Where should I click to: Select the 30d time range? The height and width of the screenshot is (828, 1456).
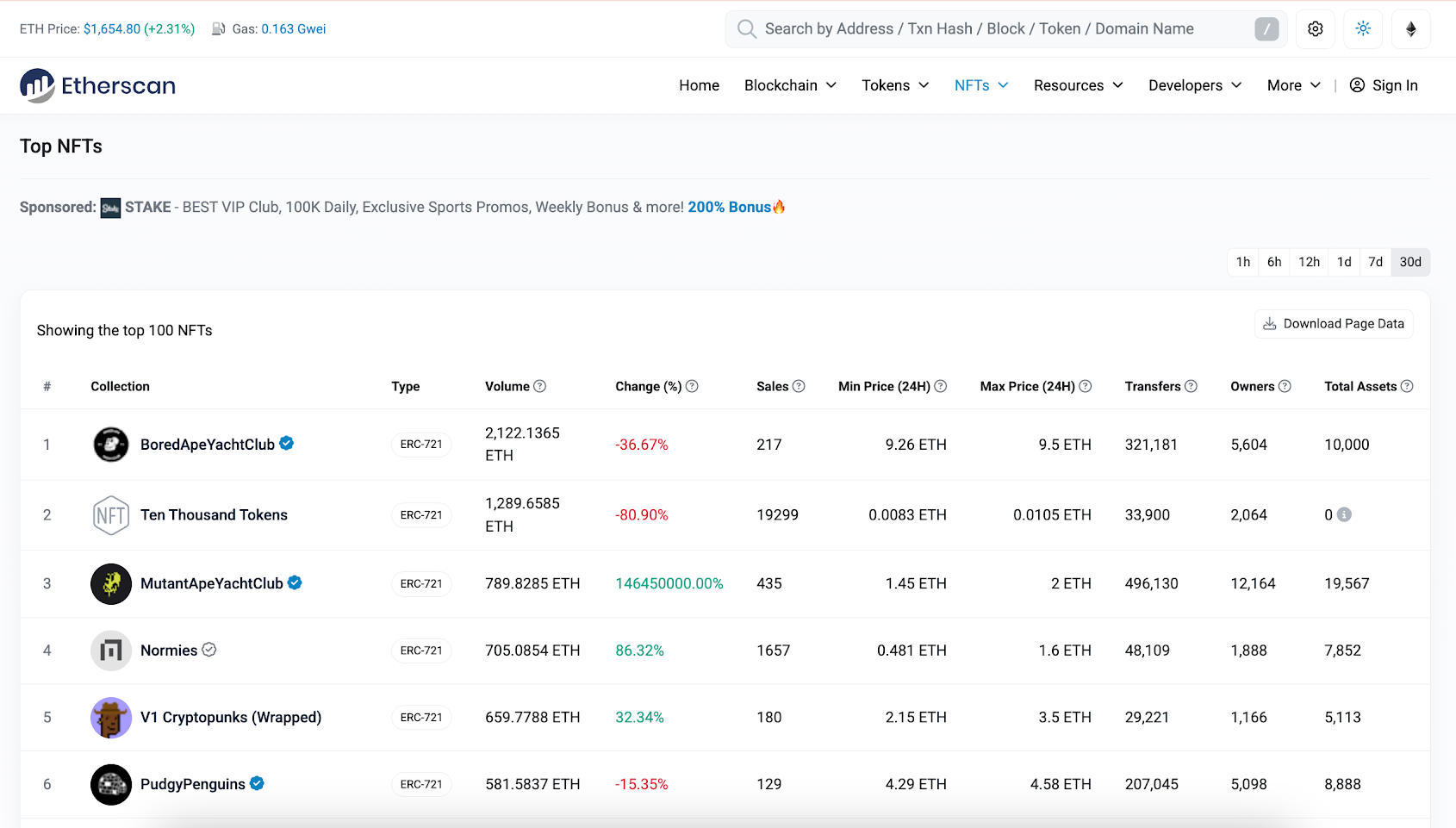tap(1410, 262)
